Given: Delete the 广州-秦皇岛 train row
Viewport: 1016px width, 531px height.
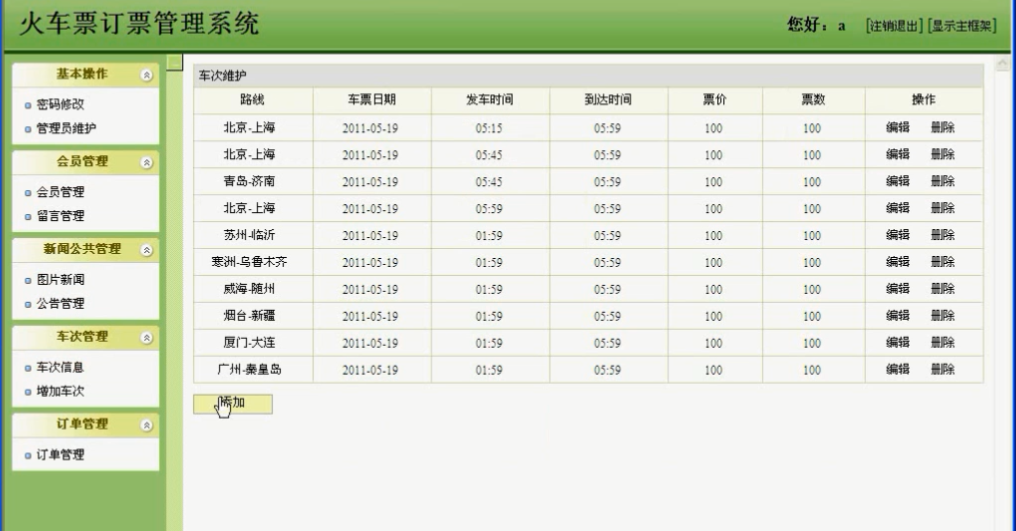Looking at the screenshot, I should tap(943, 370).
